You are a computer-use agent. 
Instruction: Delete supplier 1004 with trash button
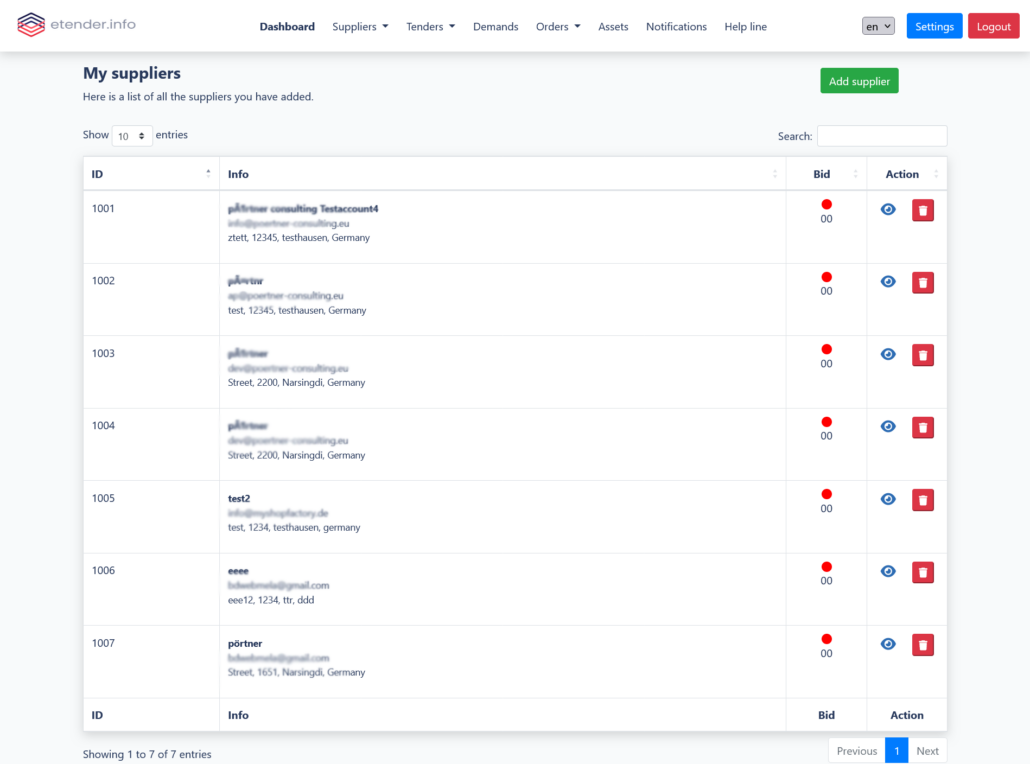(923, 428)
